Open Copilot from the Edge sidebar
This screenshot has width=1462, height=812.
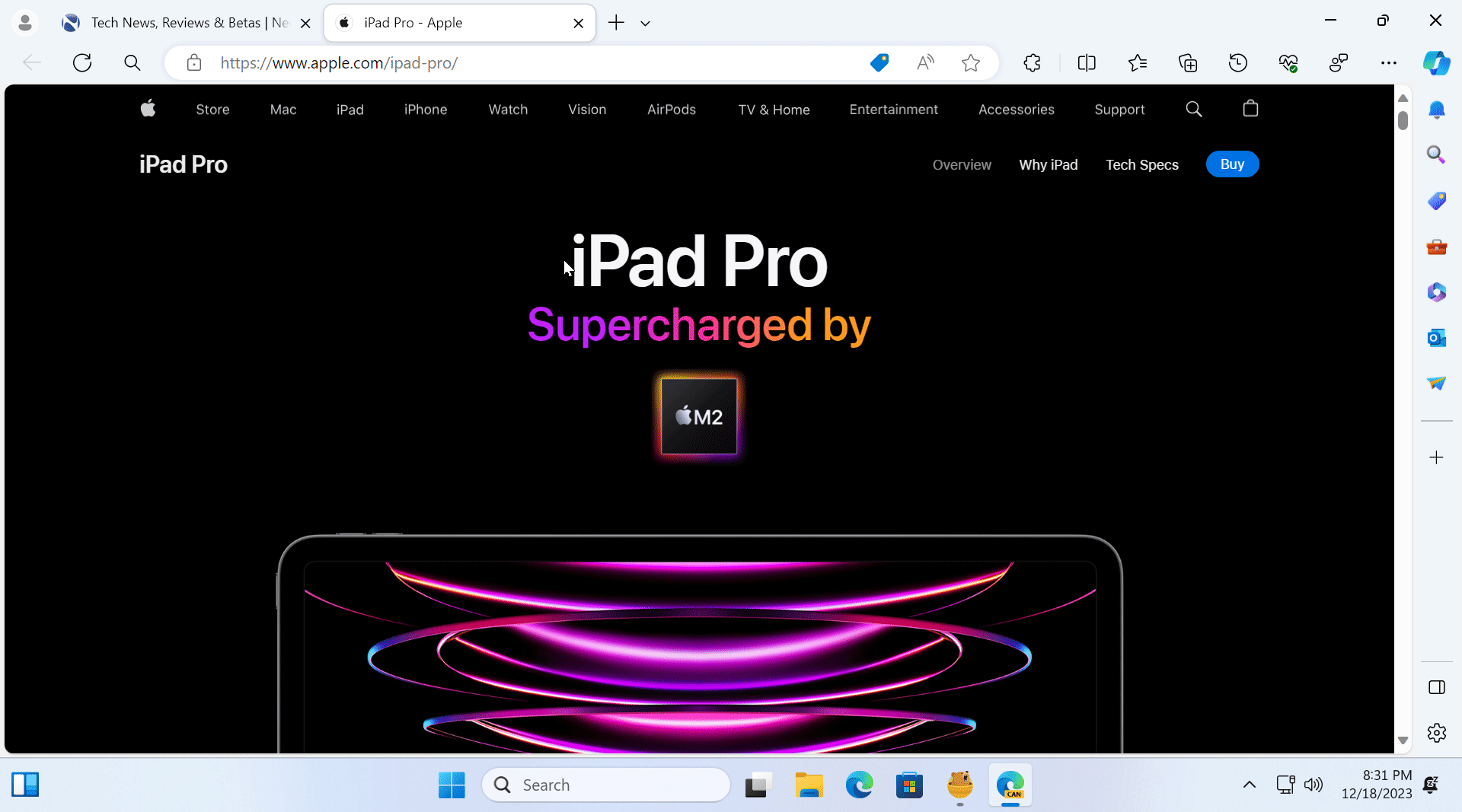click(x=1438, y=63)
